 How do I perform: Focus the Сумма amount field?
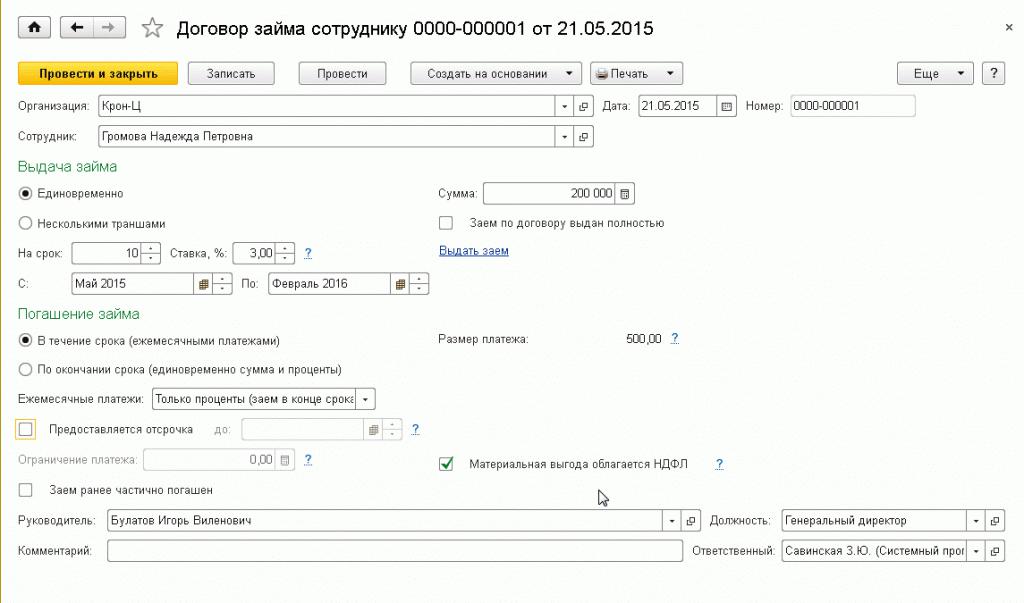pyautogui.click(x=549, y=193)
